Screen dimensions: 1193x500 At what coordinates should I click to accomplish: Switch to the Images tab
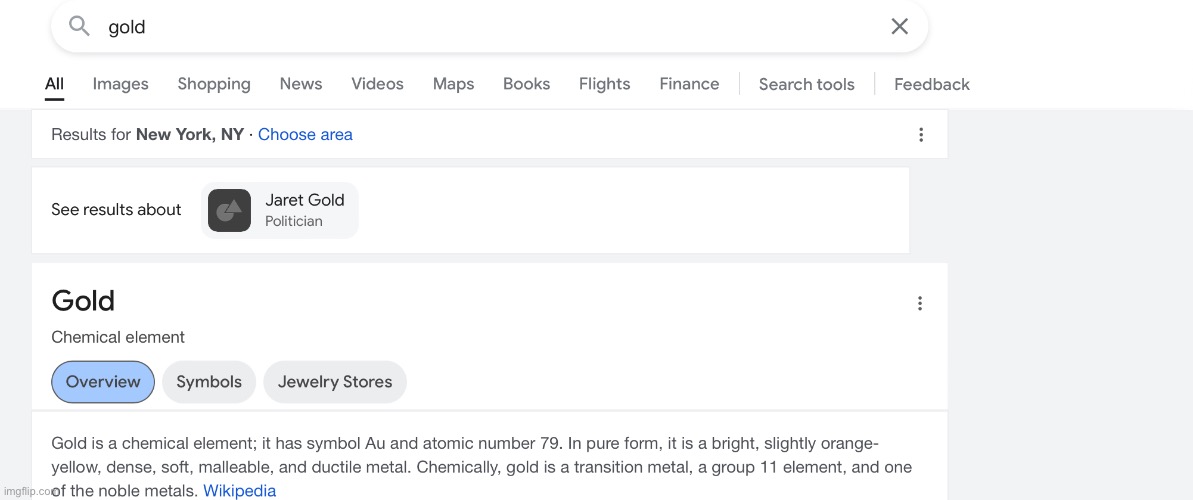pyautogui.click(x=120, y=84)
